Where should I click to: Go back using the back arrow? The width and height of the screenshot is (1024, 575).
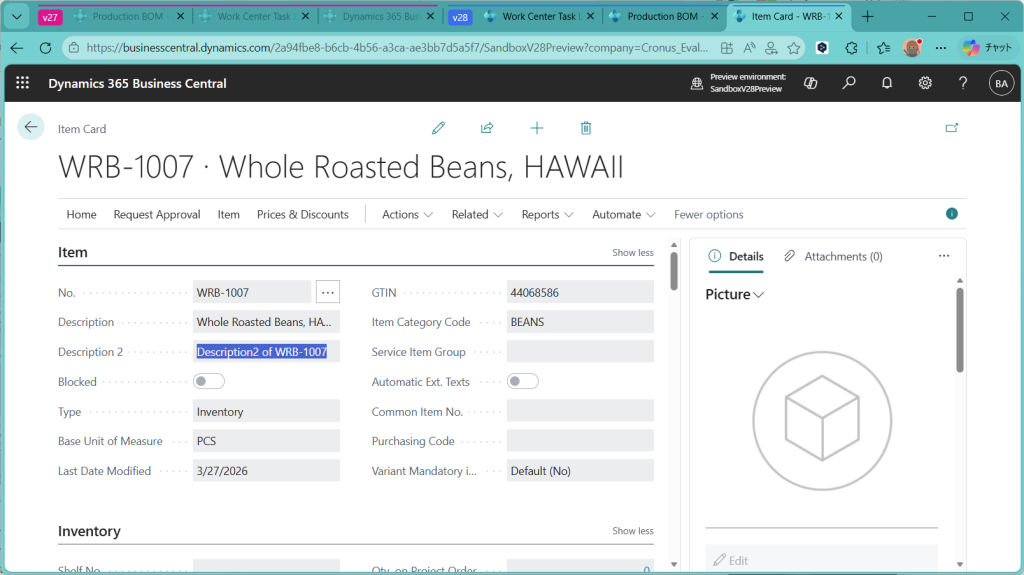click(31, 127)
